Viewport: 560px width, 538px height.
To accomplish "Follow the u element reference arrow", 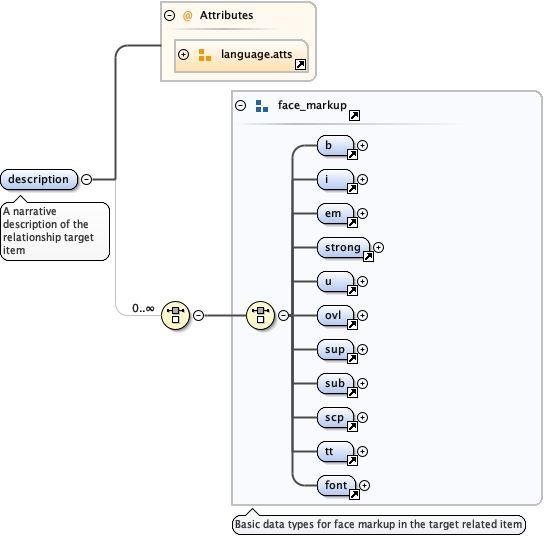I will click(352, 291).
